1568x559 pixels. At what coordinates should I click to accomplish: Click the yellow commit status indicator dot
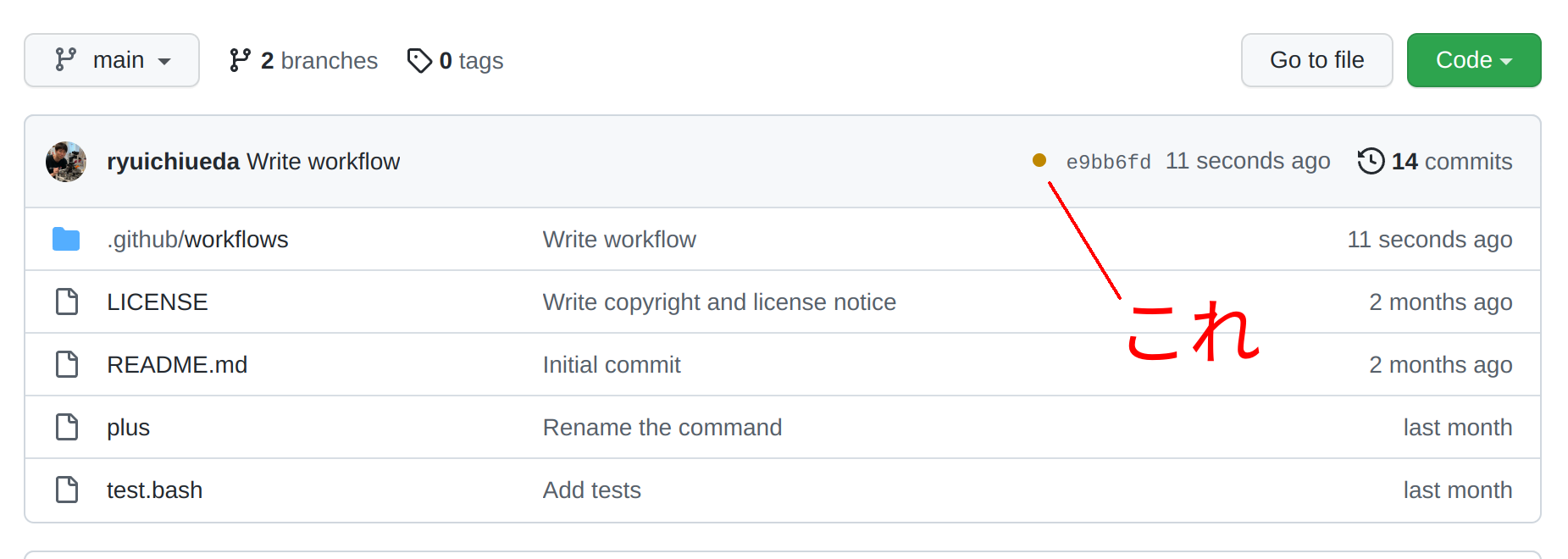click(1039, 160)
